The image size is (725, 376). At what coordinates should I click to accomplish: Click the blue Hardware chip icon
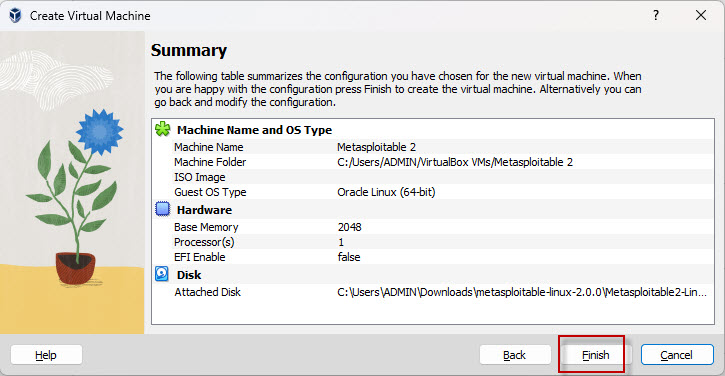pyautogui.click(x=162, y=209)
